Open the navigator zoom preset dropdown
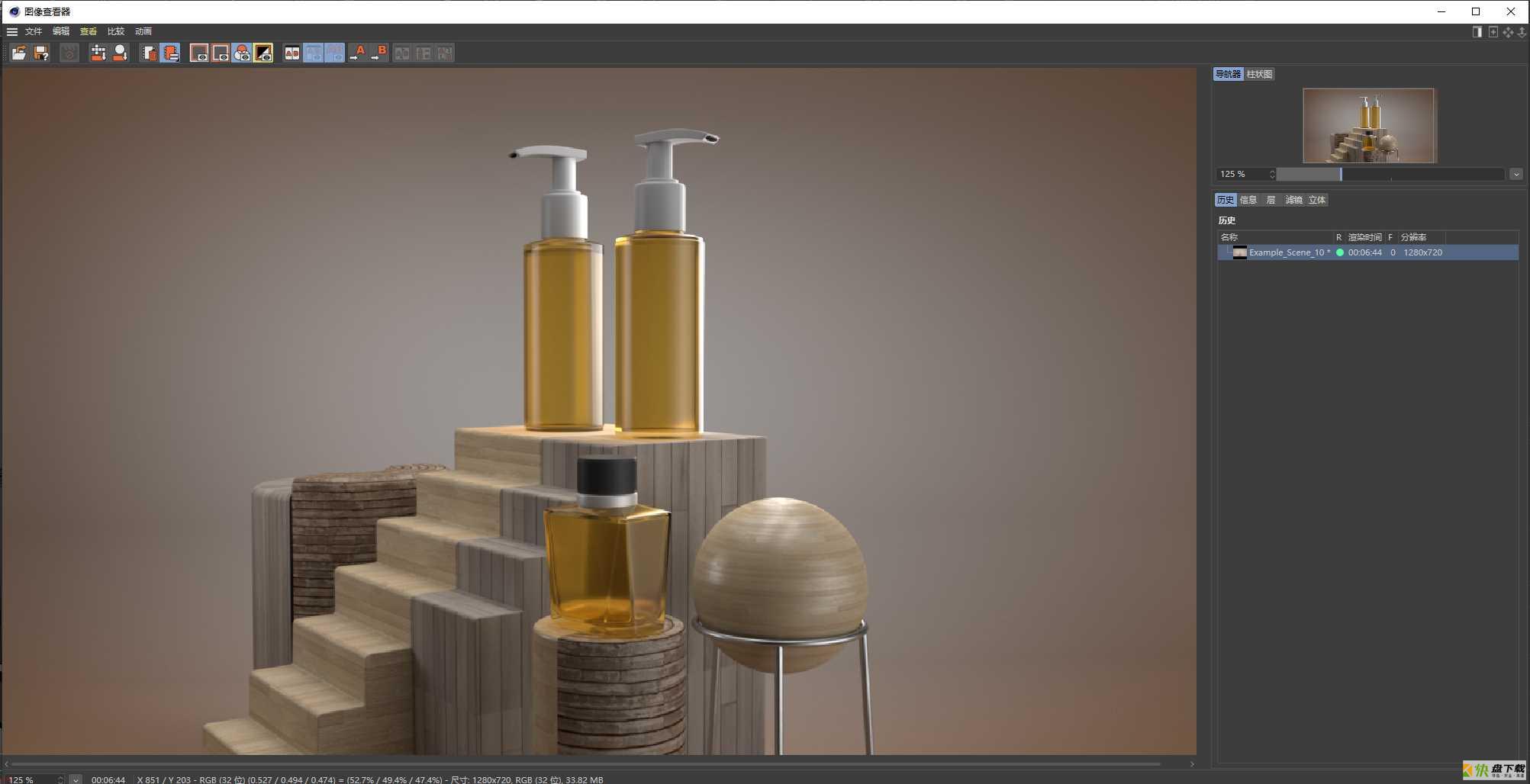The height and width of the screenshot is (784, 1530). (x=1516, y=174)
